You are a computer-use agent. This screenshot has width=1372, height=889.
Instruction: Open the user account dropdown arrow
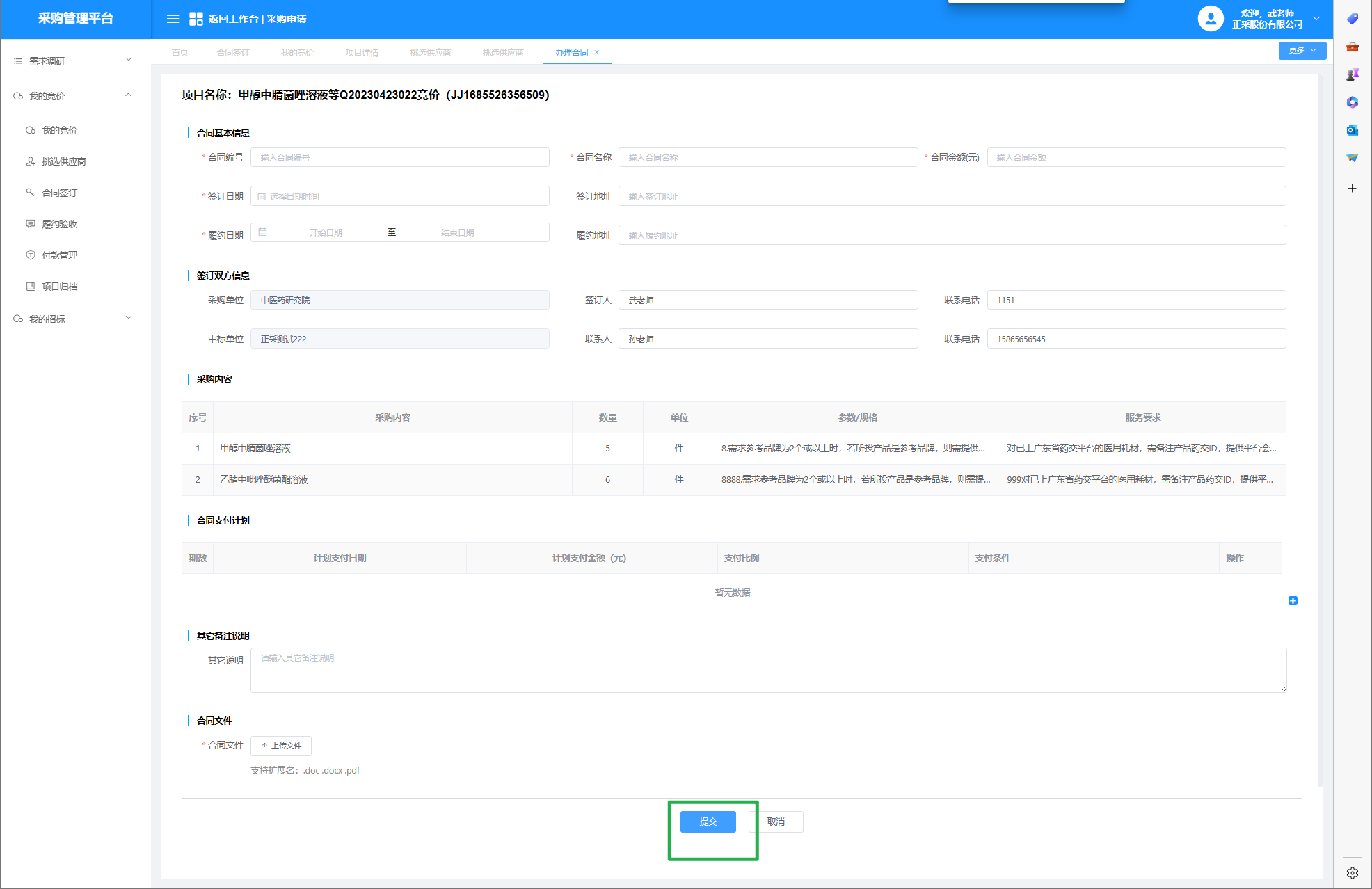(x=1316, y=19)
